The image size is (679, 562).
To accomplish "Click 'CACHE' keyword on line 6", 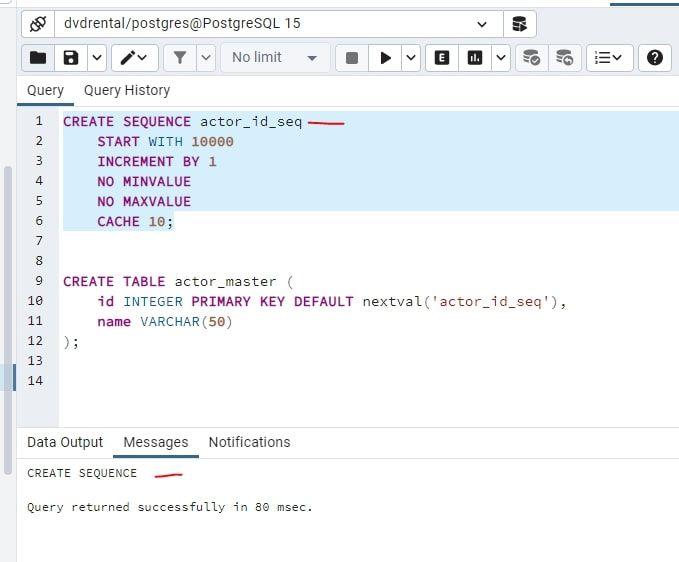I will click(x=118, y=221).
